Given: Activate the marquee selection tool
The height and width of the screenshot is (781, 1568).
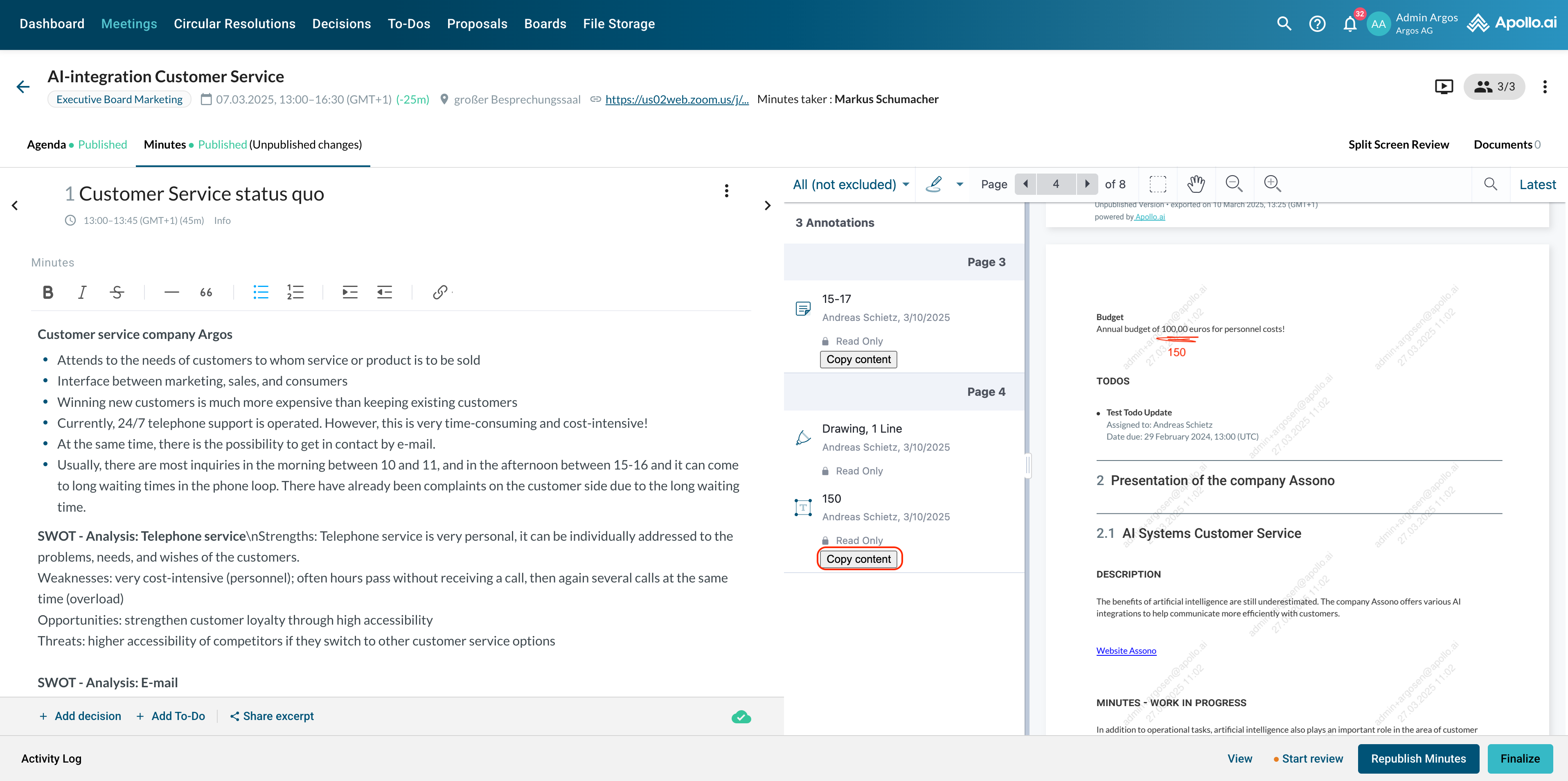Looking at the screenshot, I should (1157, 184).
